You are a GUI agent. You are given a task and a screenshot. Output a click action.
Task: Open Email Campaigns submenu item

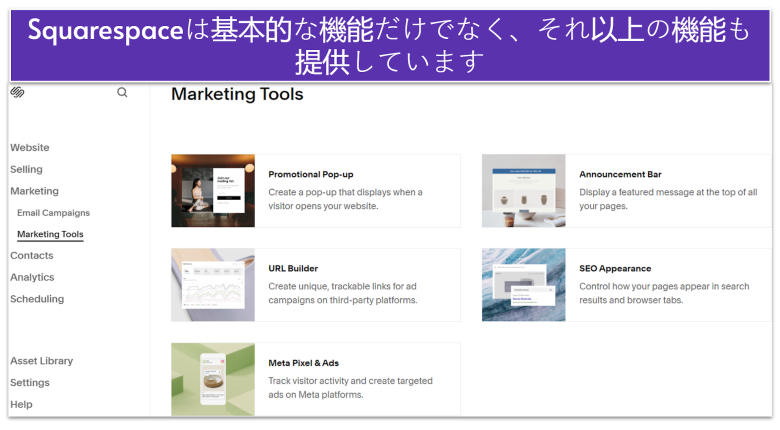click(54, 213)
